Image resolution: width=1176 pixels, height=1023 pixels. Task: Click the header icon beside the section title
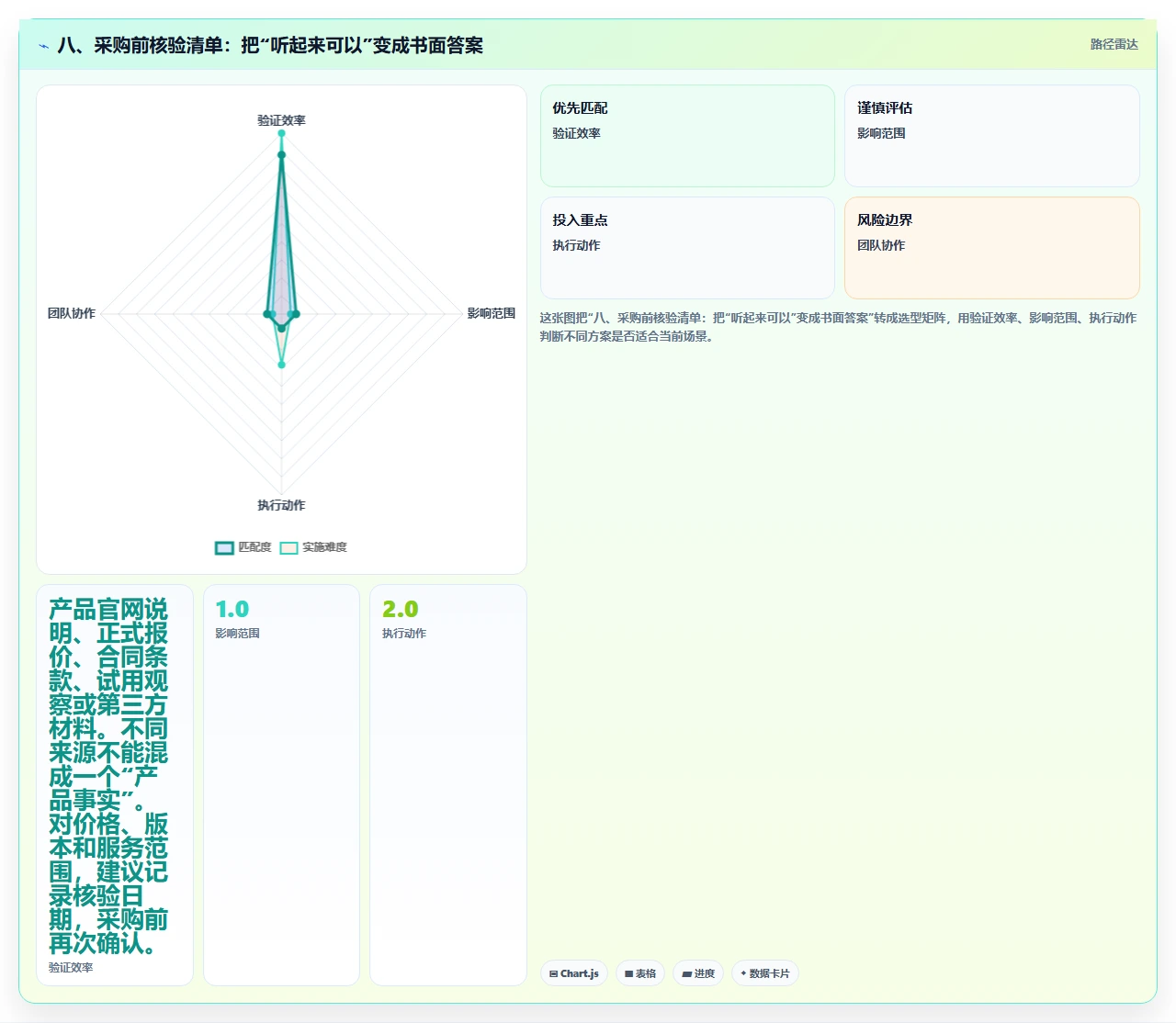(x=43, y=46)
